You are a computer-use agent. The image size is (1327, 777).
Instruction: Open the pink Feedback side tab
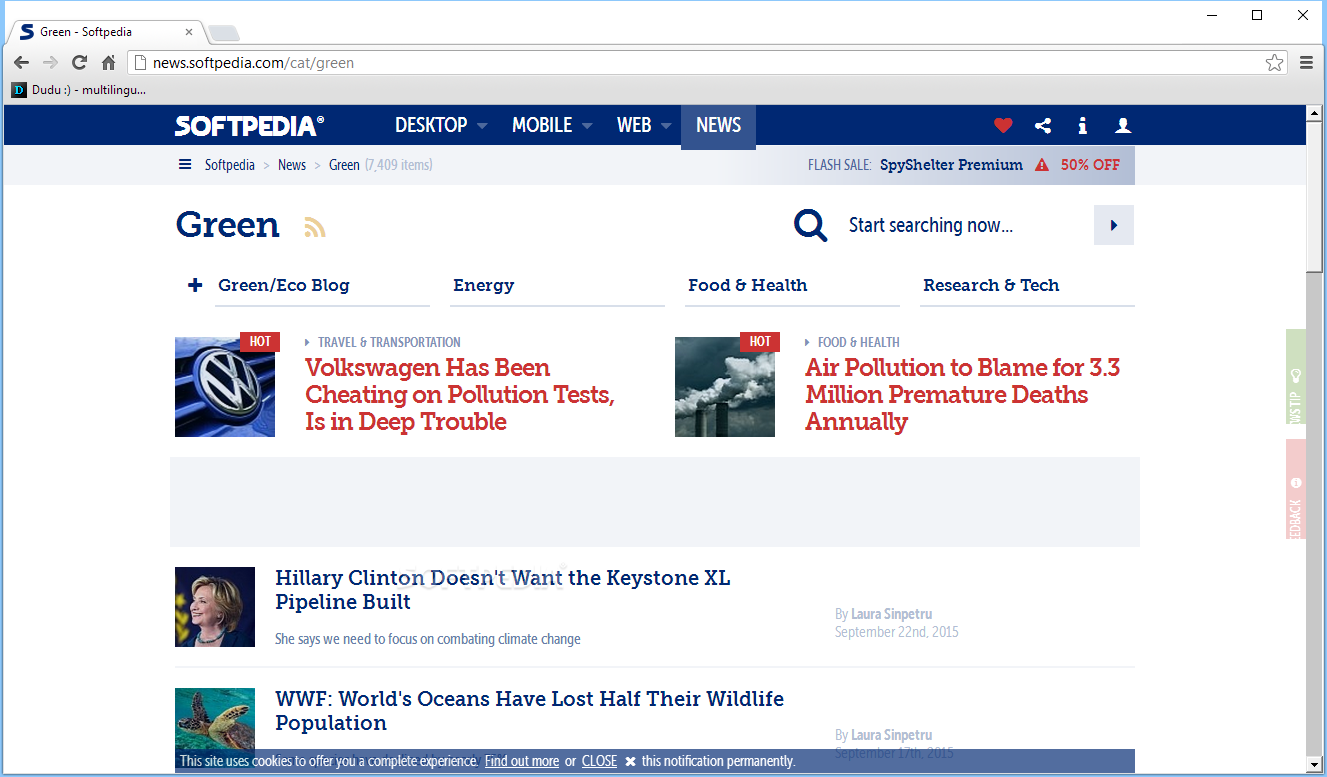[x=1296, y=489]
